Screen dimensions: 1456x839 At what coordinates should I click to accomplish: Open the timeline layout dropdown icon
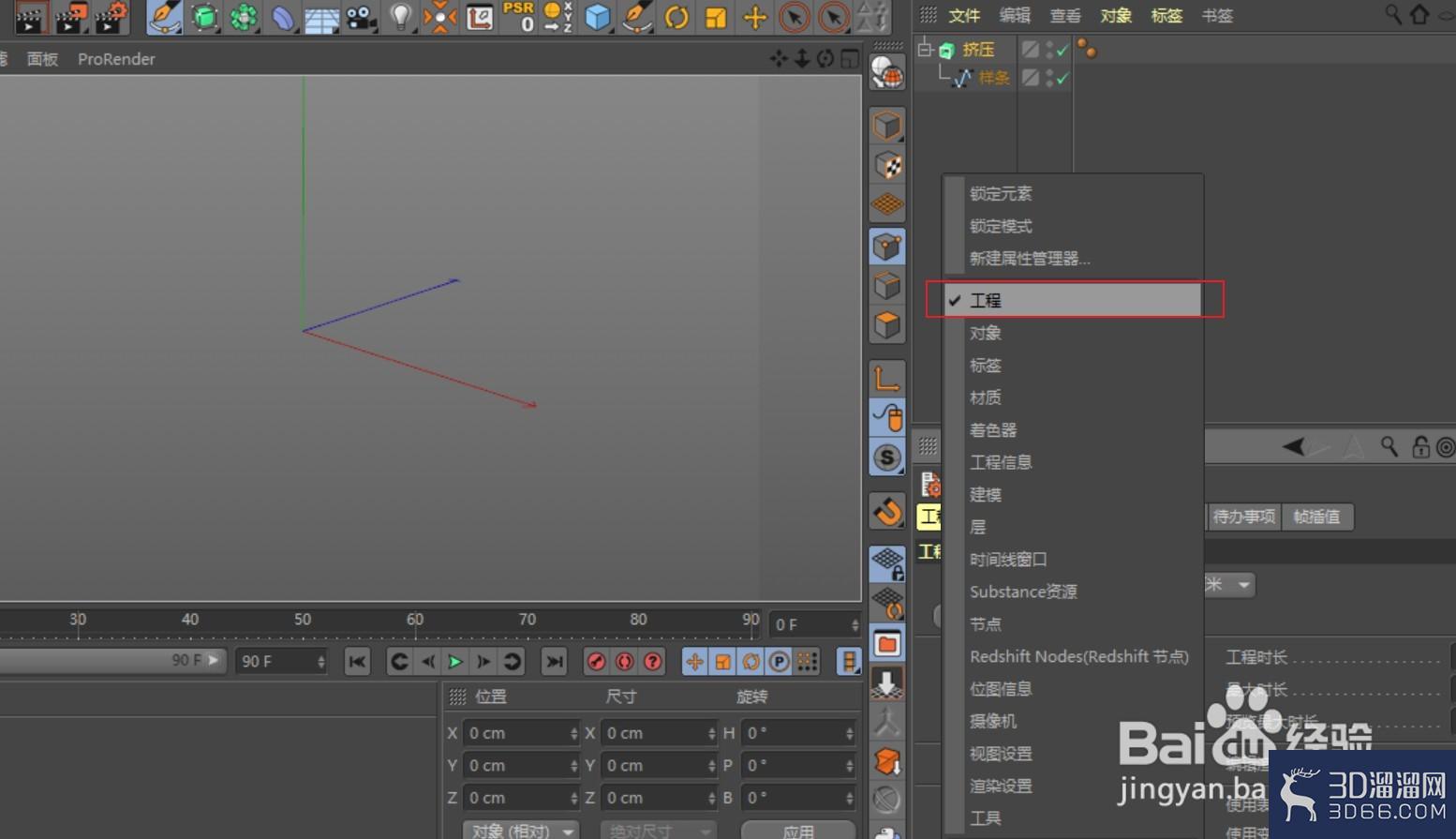pyautogui.click(x=849, y=662)
